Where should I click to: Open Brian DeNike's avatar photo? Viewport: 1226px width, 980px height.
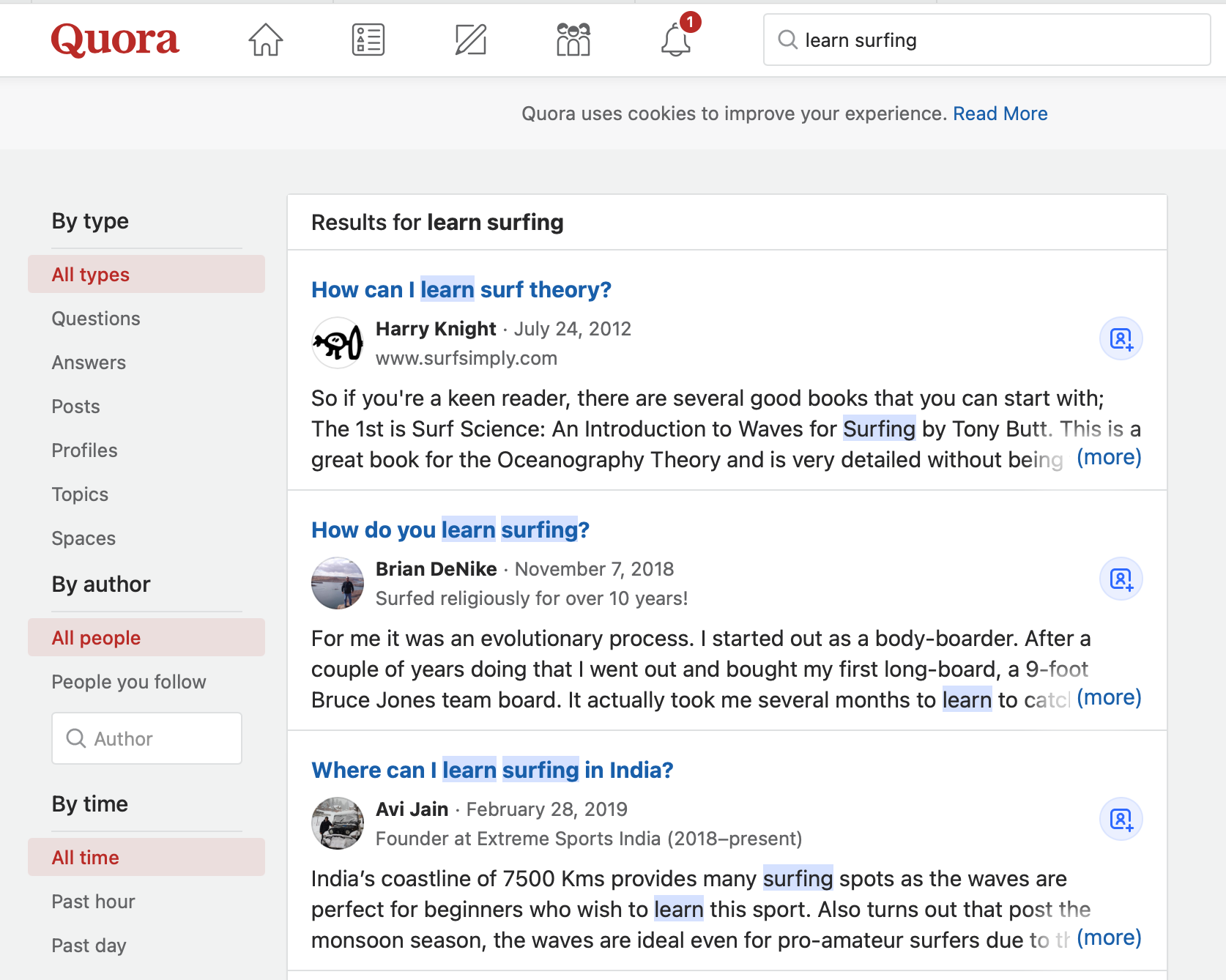(338, 583)
